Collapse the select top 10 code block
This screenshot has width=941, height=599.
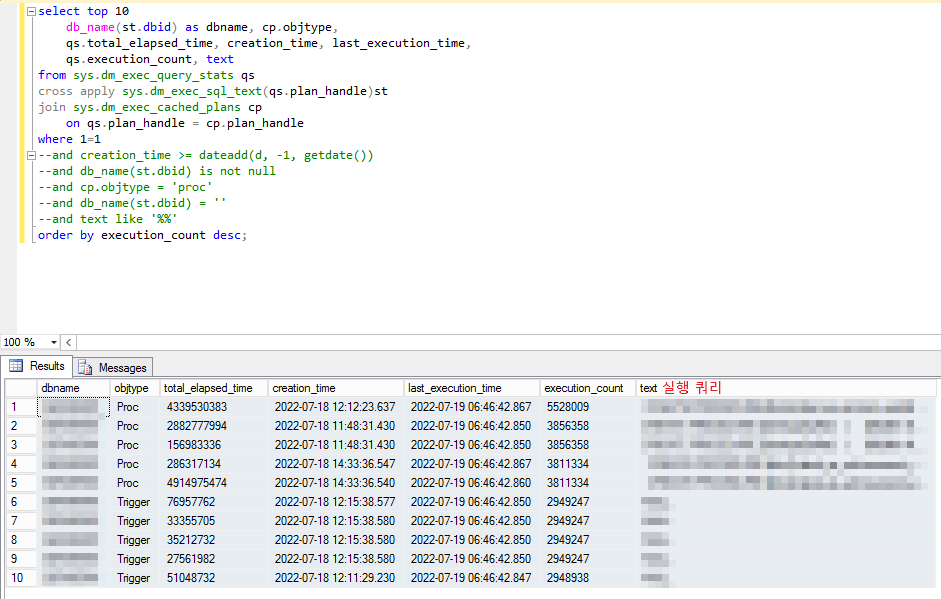pyautogui.click(x=31, y=11)
